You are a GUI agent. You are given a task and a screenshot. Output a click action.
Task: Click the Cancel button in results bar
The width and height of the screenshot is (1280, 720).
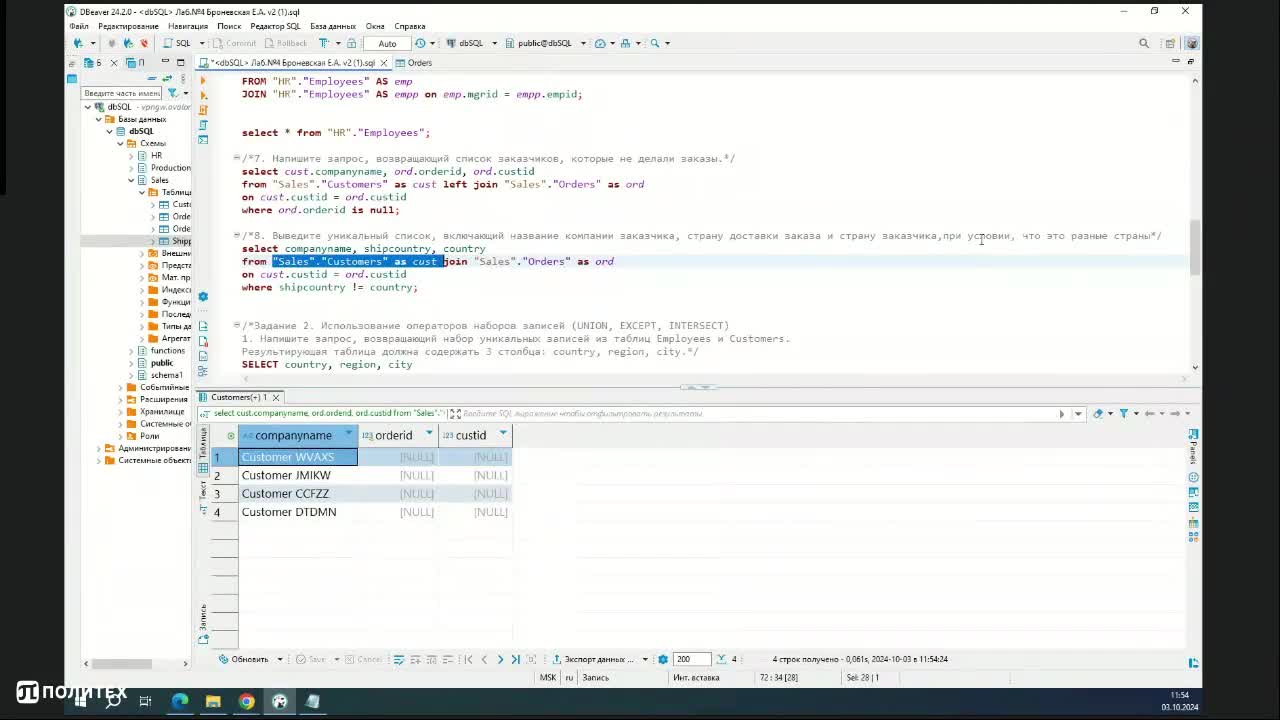[x=364, y=659]
